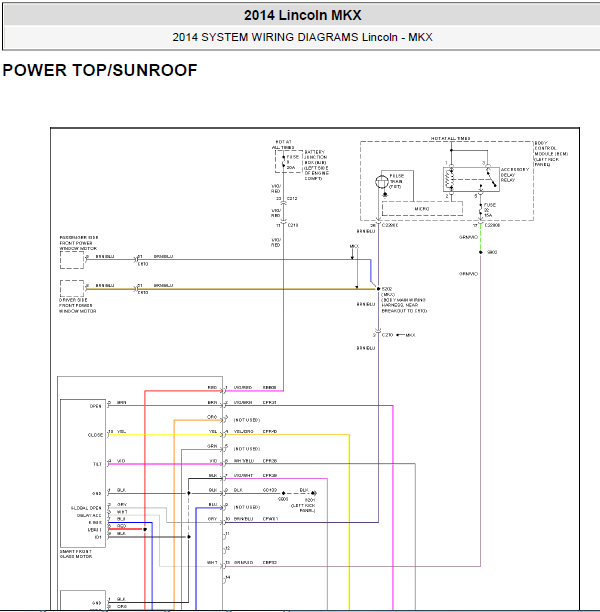This screenshot has height=612, width=600.
Task: Click the 'C2280E' connector label
Action: coord(390,225)
